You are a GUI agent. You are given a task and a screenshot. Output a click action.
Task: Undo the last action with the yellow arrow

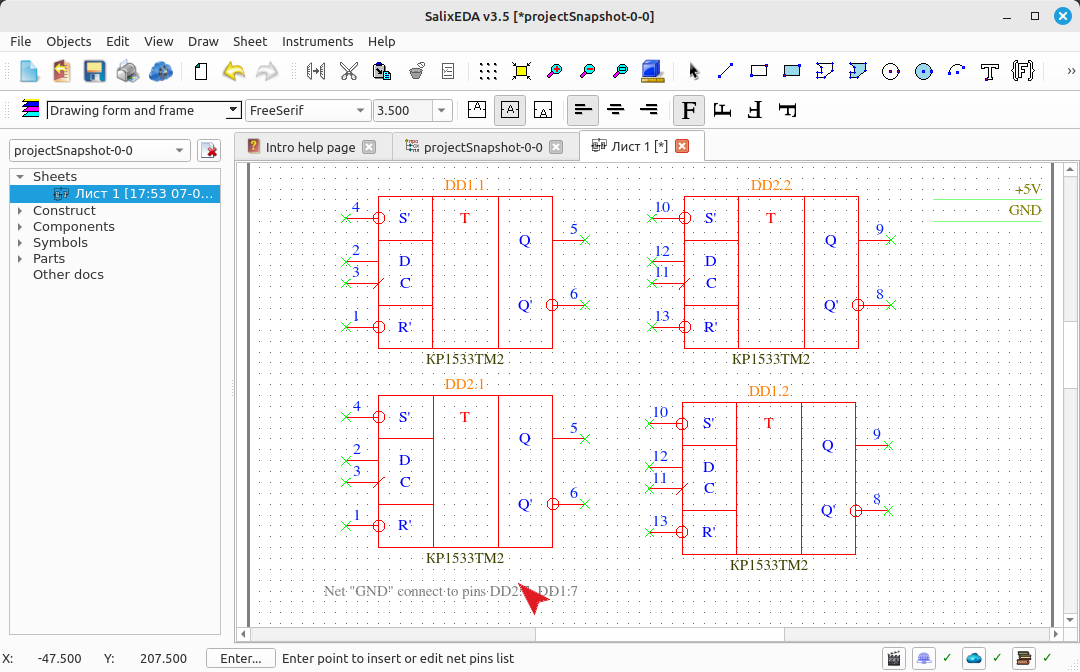(x=233, y=71)
